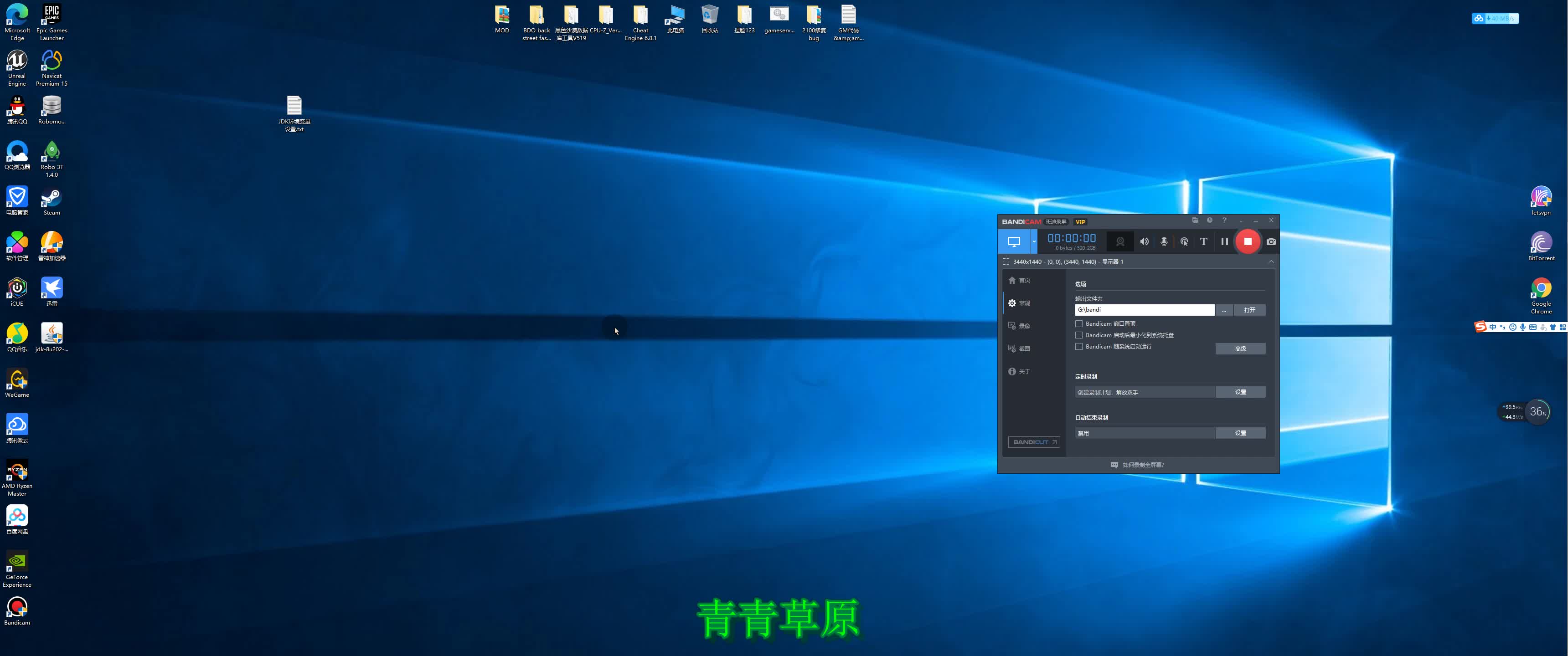Browse output folder with the ... button

tap(1223, 310)
